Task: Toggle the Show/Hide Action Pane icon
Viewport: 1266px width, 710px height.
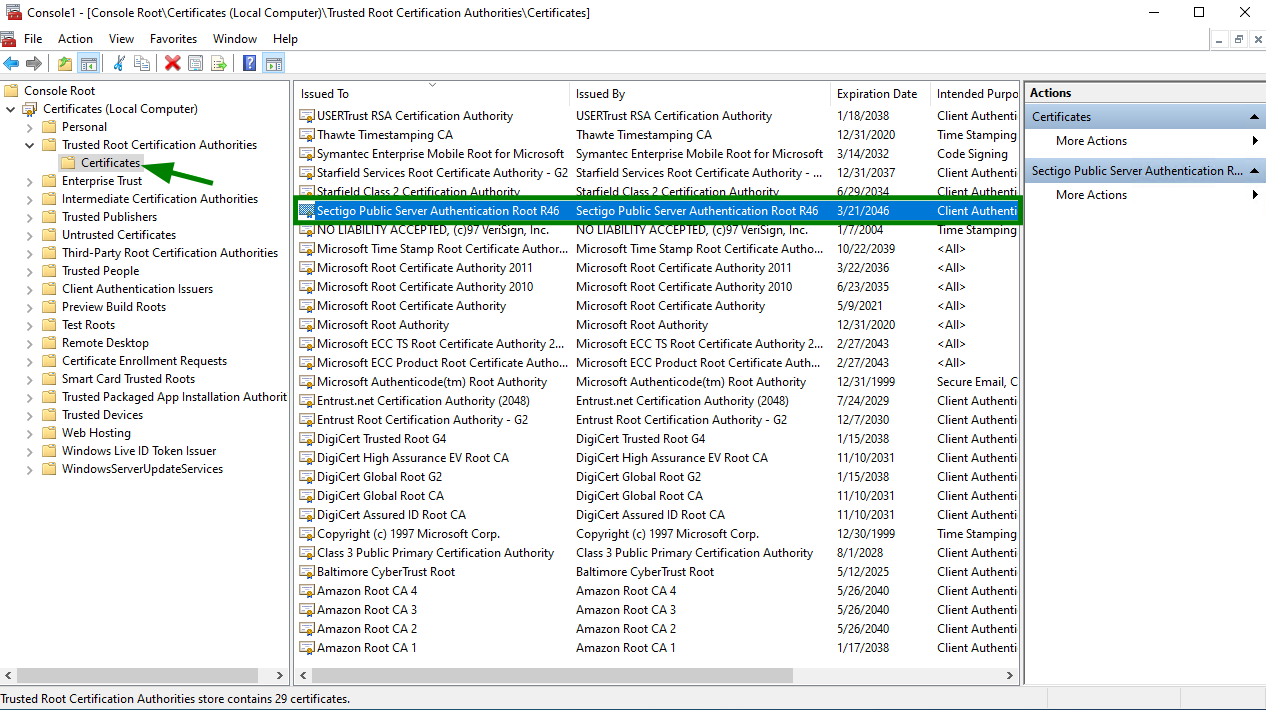Action: coord(274,64)
